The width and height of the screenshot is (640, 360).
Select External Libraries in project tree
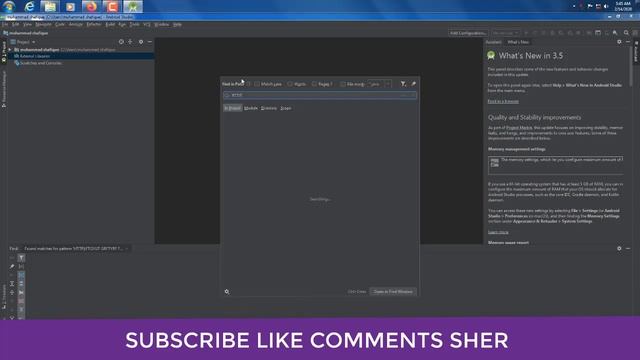(35, 56)
